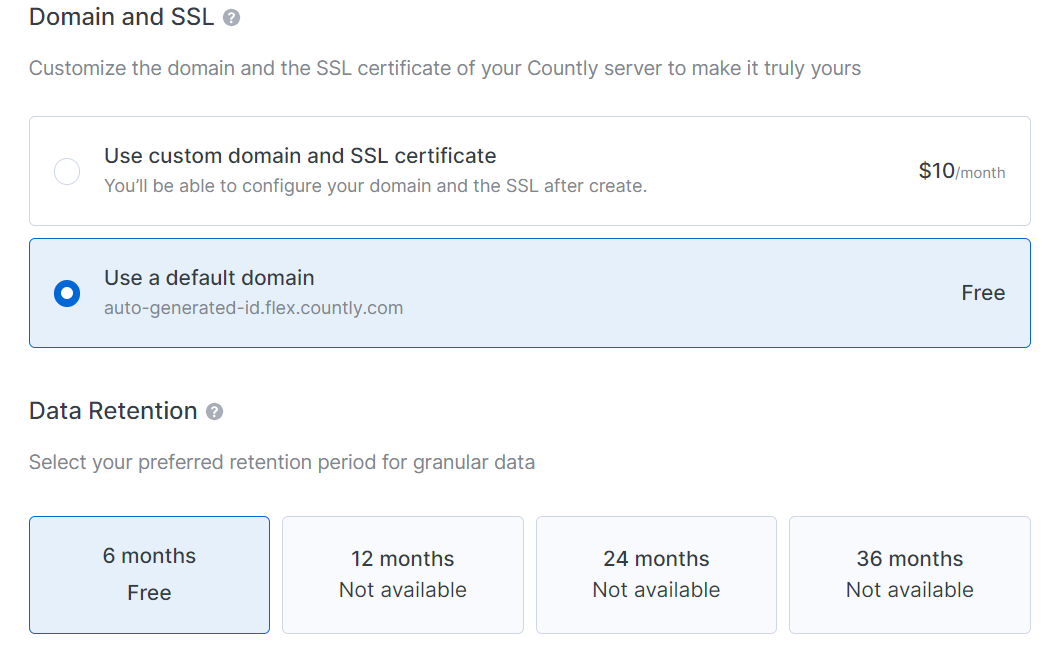This screenshot has height=660, width=1052.
Task: Click Not available under 12 months
Action: [402, 590]
